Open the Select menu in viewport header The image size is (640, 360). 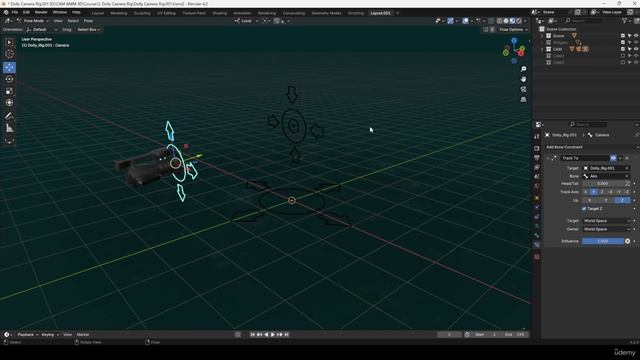(73, 21)
